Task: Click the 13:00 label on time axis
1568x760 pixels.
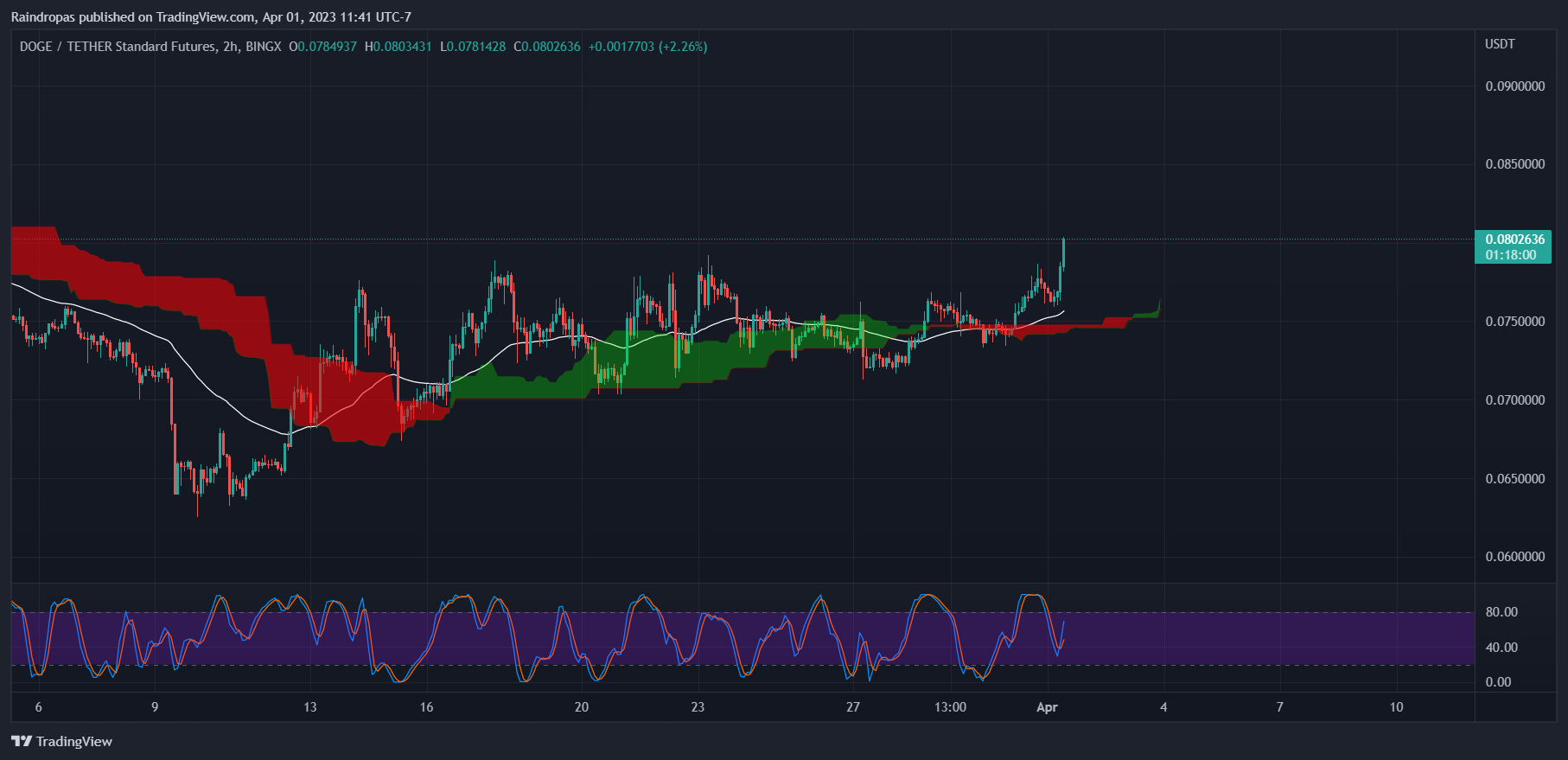Action: click(950, 707)
